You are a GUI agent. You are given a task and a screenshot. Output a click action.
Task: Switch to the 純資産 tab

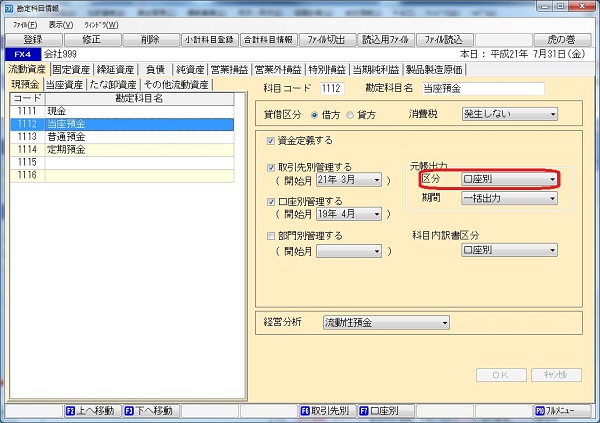point(190,70)
